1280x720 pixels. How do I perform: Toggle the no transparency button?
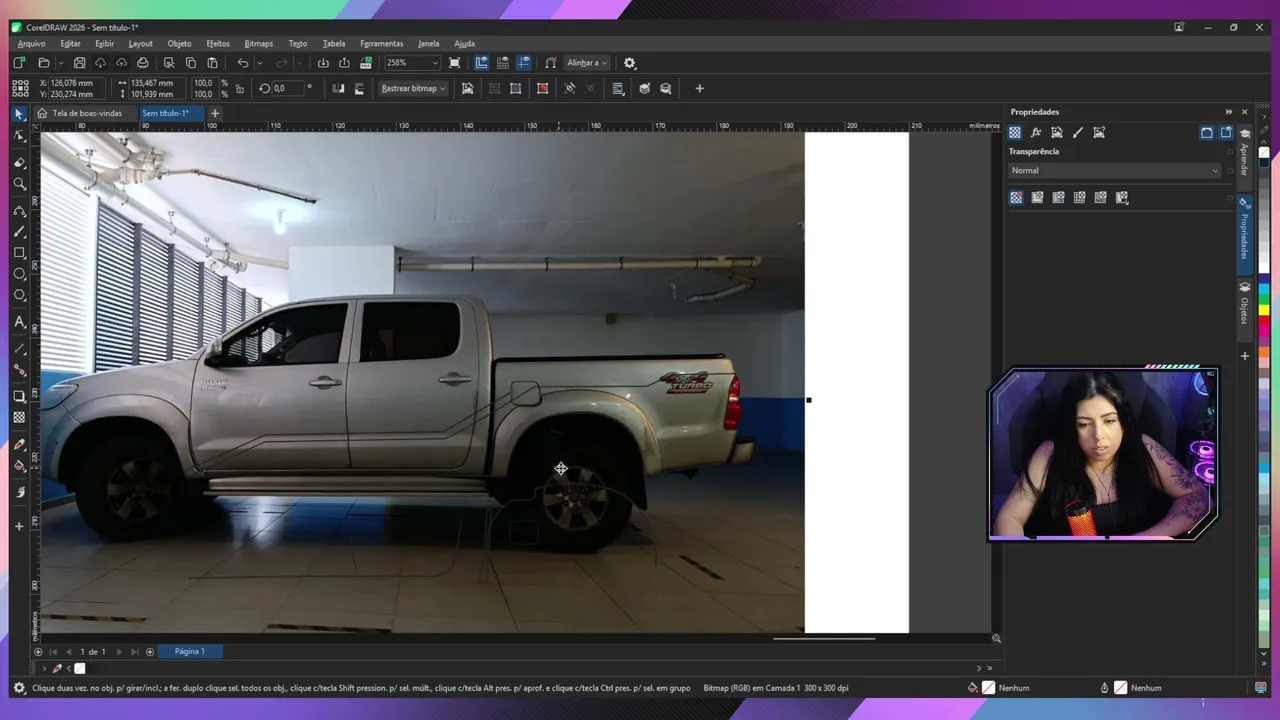pyautogui.click(x=1016, y=198)
